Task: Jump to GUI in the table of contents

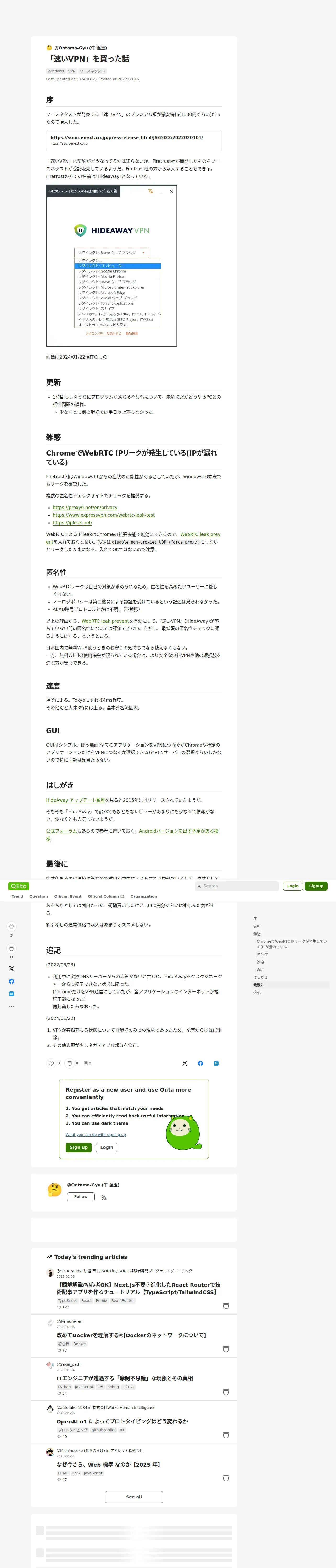Action: click(x=260, y=970)
